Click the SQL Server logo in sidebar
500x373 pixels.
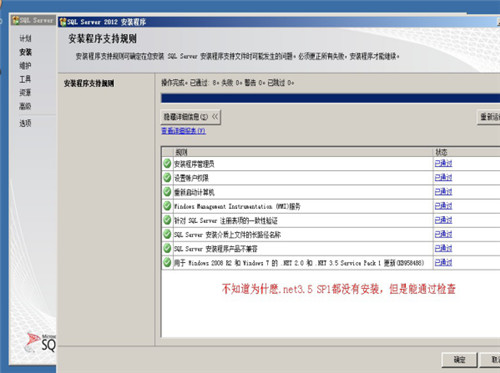click(41, 342)
